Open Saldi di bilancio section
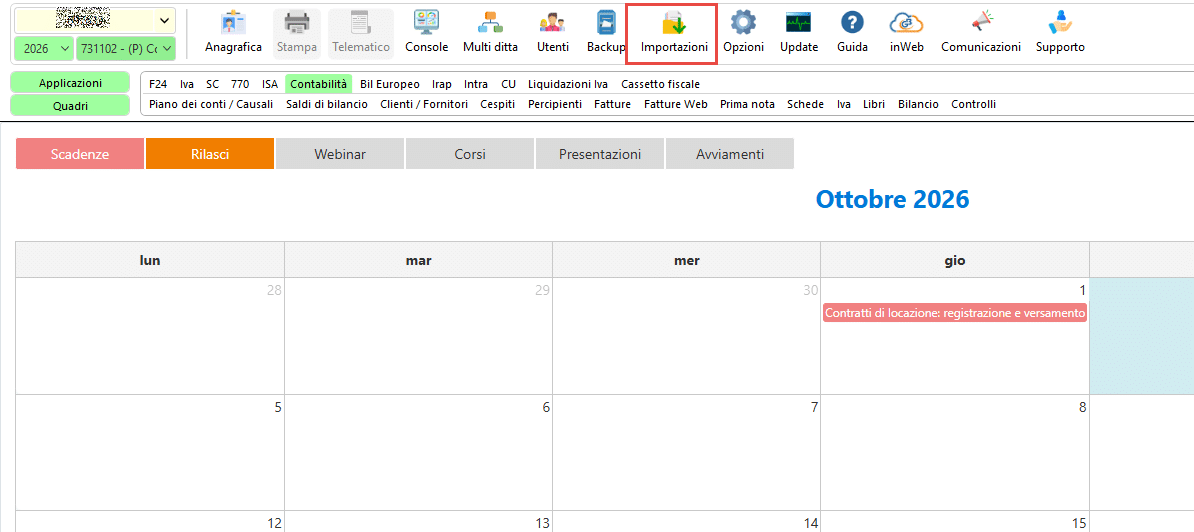 [327, 104]
